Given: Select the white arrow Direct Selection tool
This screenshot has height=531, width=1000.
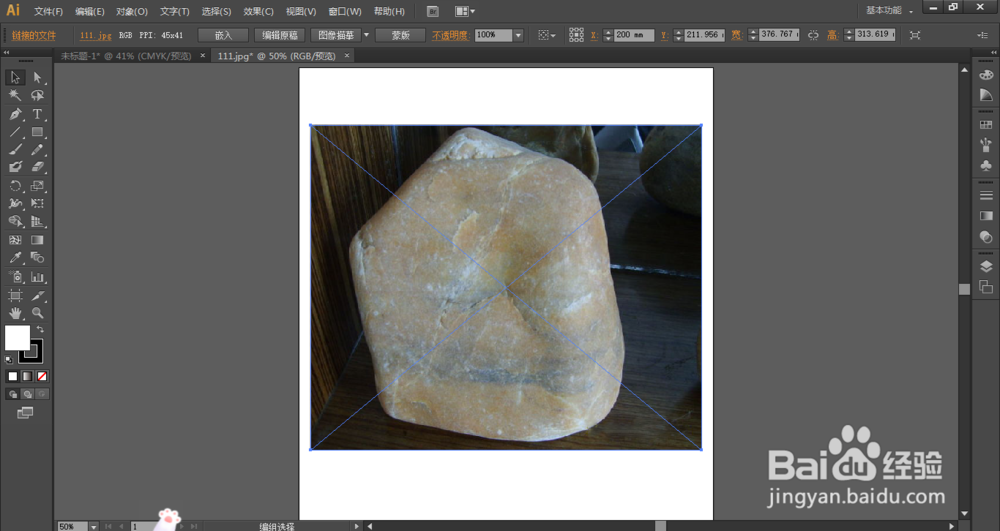Looking at the screenshot, I should (x=38, y=77).
